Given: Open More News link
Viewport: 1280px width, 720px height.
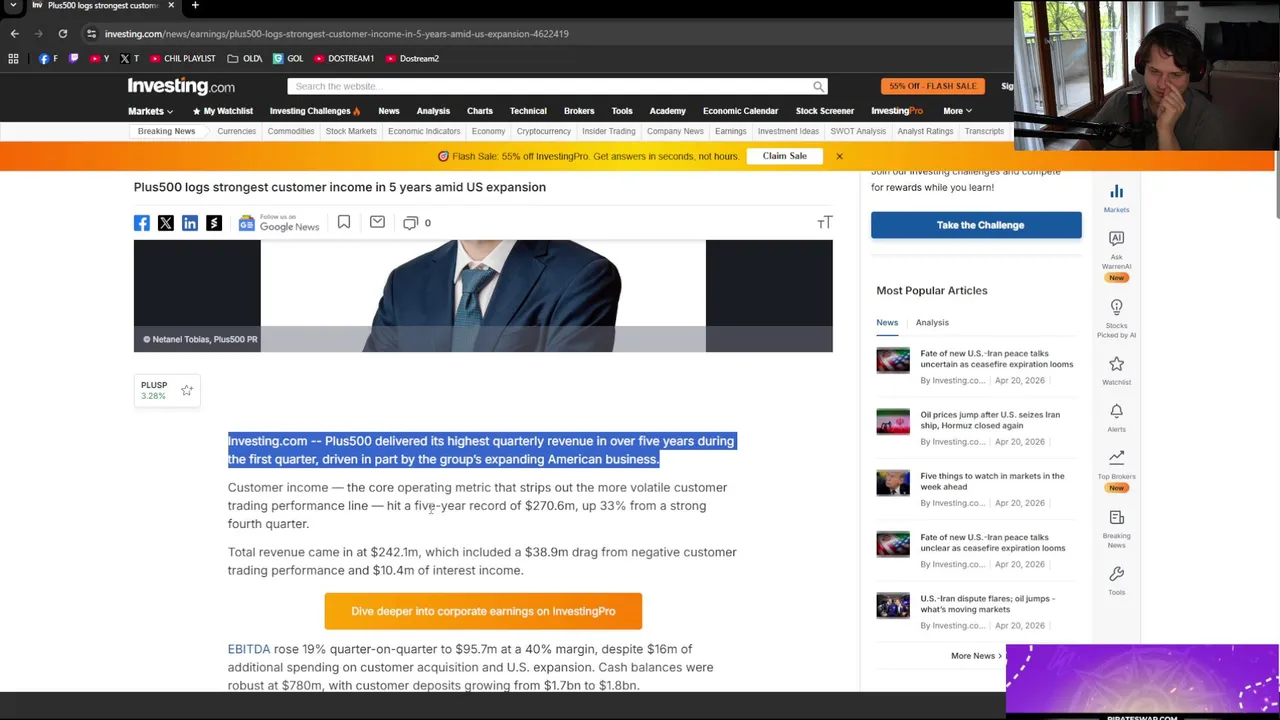Looking at the screenshot, I should click(976, 656).
